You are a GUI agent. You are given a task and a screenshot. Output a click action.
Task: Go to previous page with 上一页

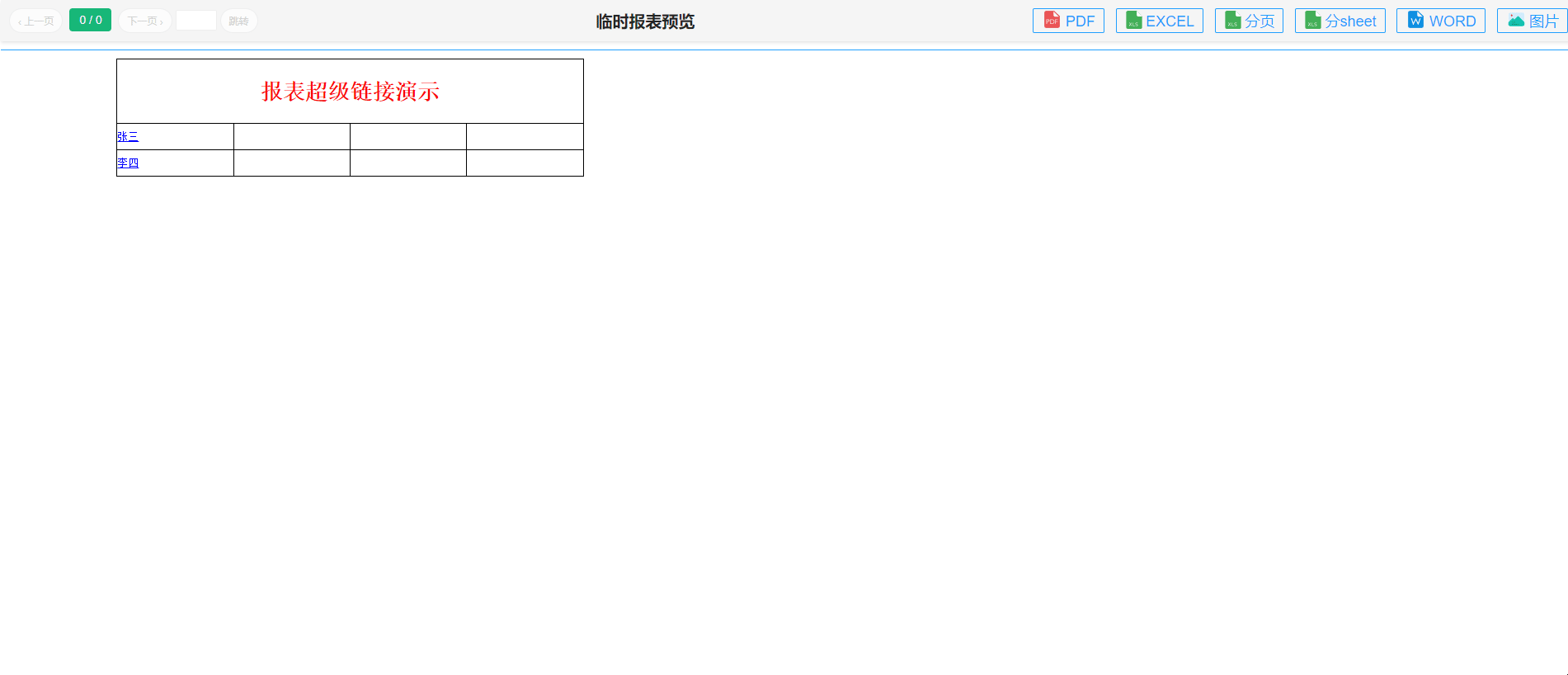point(36,21)
